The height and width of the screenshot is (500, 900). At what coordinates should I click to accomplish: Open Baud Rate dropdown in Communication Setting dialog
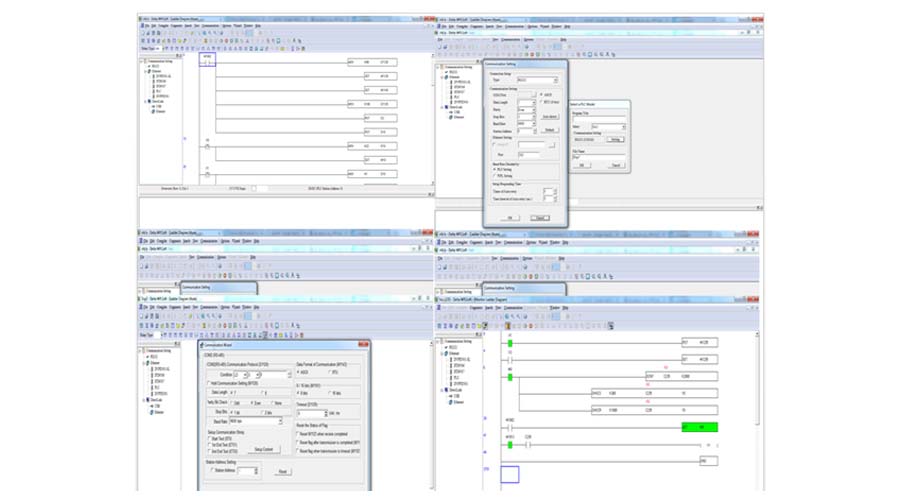click(x=526, y=123)
